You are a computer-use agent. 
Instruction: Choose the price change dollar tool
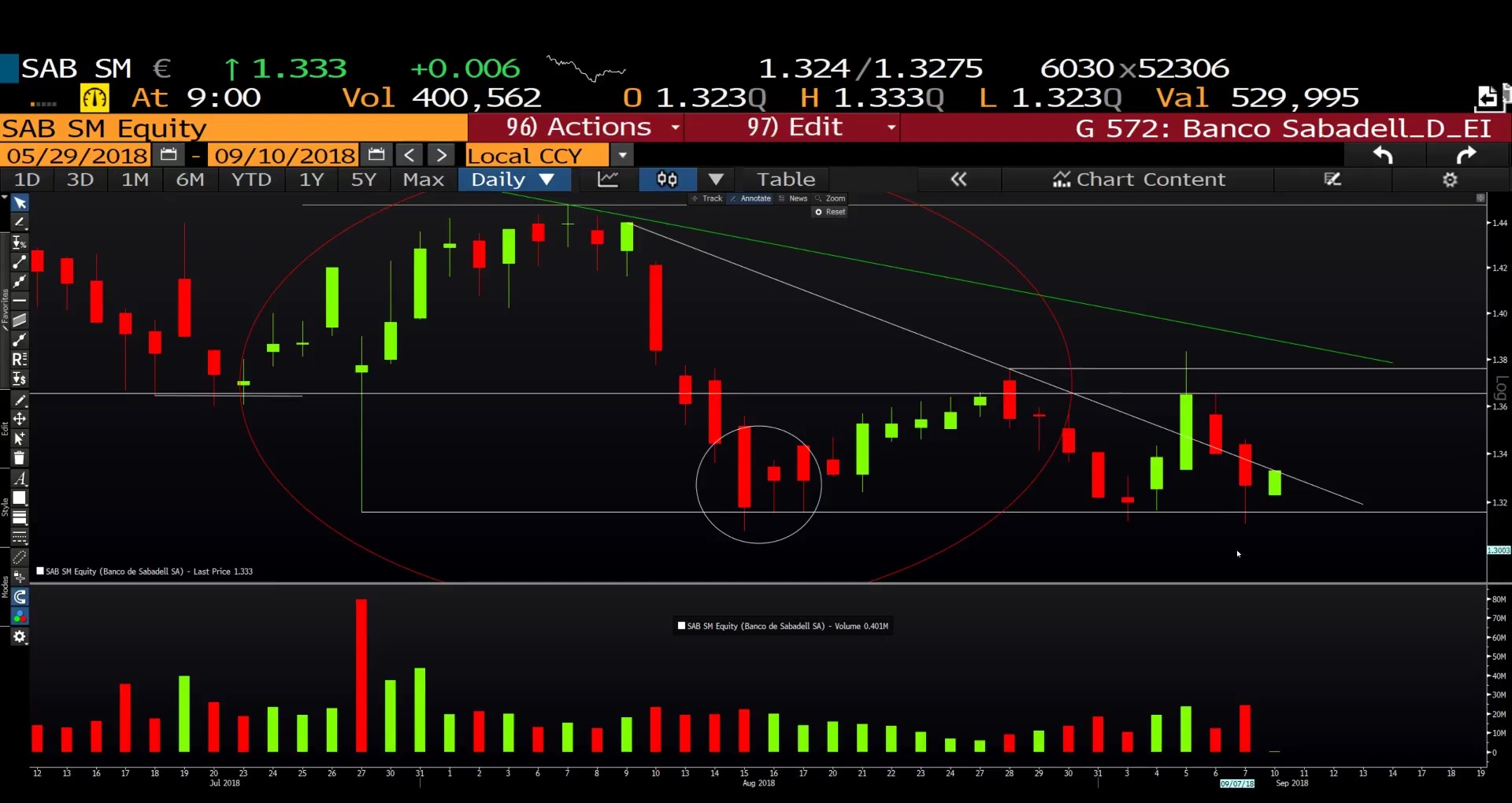20,379
